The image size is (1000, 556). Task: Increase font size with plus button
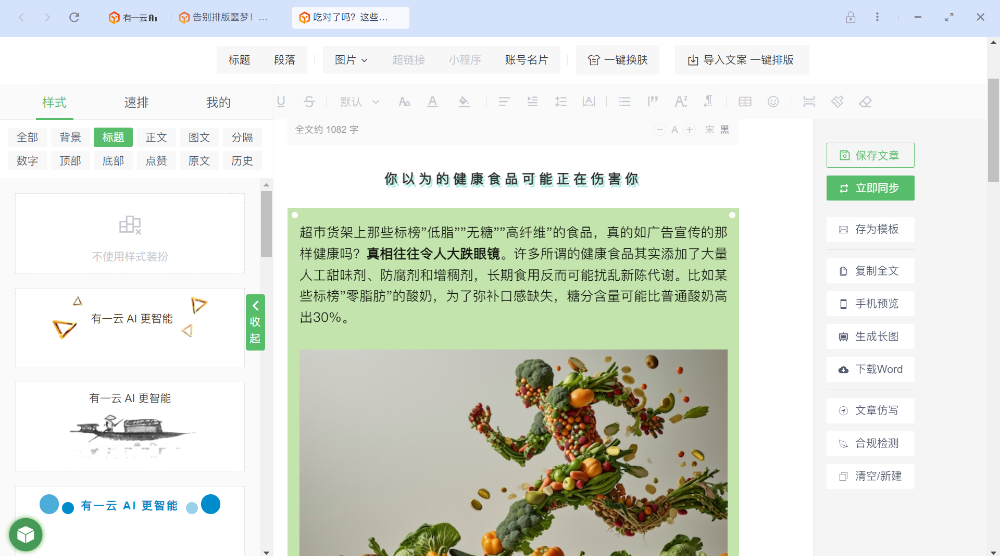coord(689,129)
